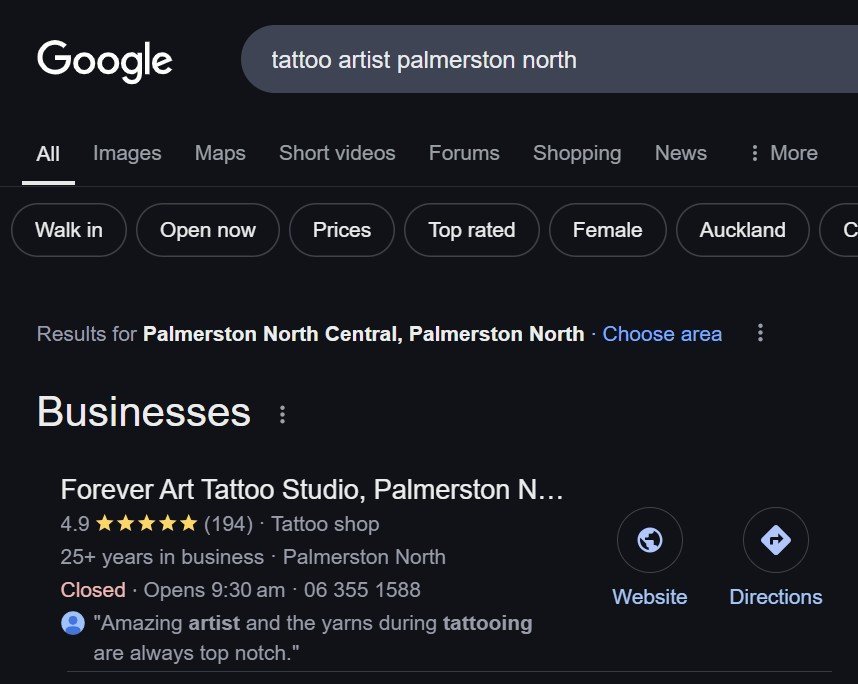Expand the More search categories menu
858x684 pixels.
tap(783, 153)
